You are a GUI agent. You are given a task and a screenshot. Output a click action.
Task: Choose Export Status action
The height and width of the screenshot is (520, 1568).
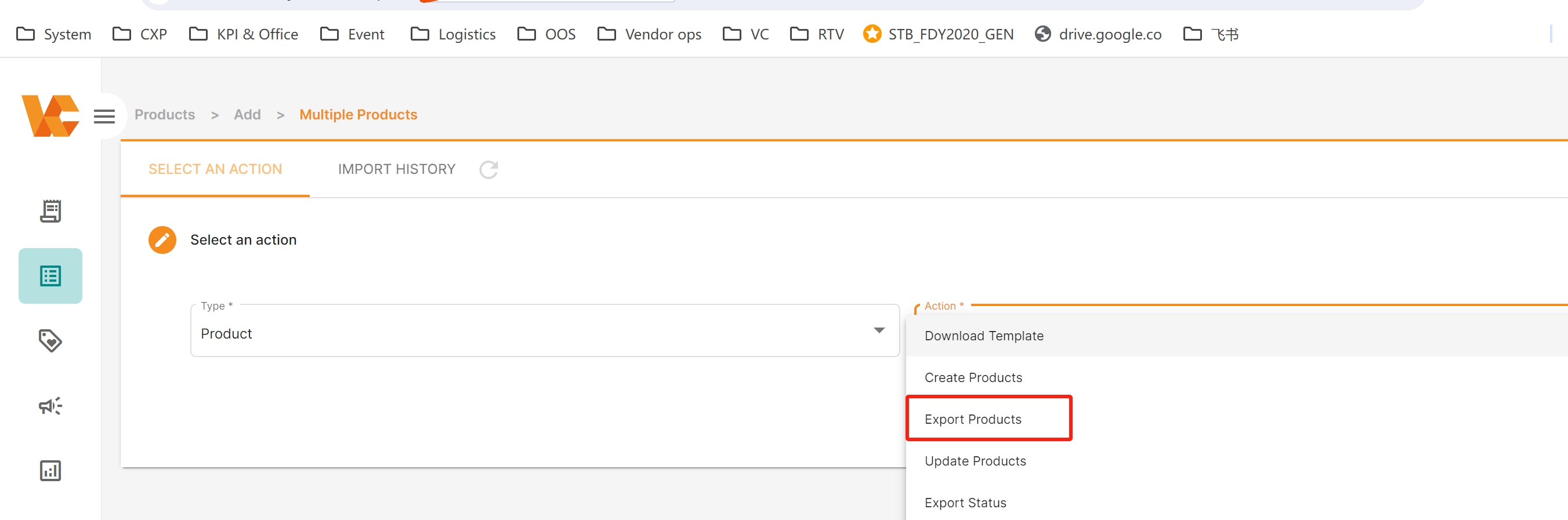tap(1236, 503)
